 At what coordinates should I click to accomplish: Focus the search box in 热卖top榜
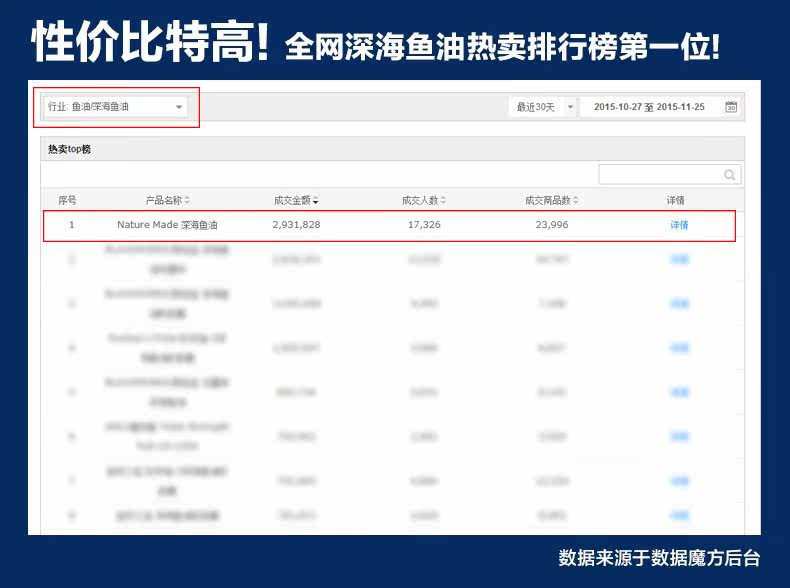(670, 175)
